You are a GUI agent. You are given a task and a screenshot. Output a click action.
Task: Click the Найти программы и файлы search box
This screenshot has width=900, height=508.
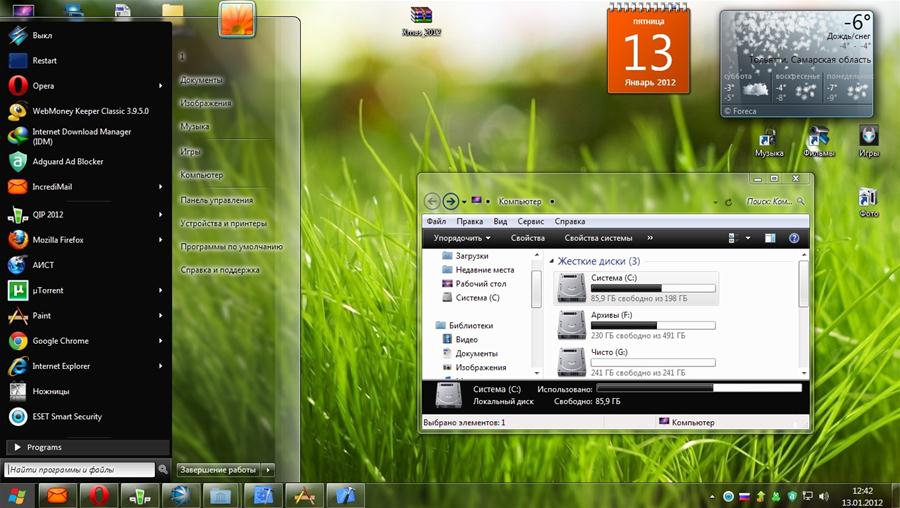click(x=78, y=469)
